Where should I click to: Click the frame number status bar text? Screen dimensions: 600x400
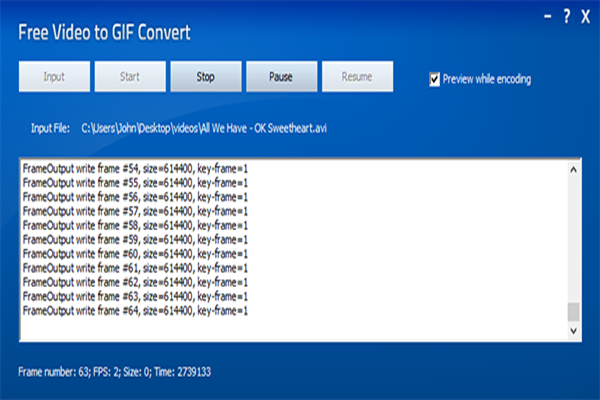[x=115, y=372]
